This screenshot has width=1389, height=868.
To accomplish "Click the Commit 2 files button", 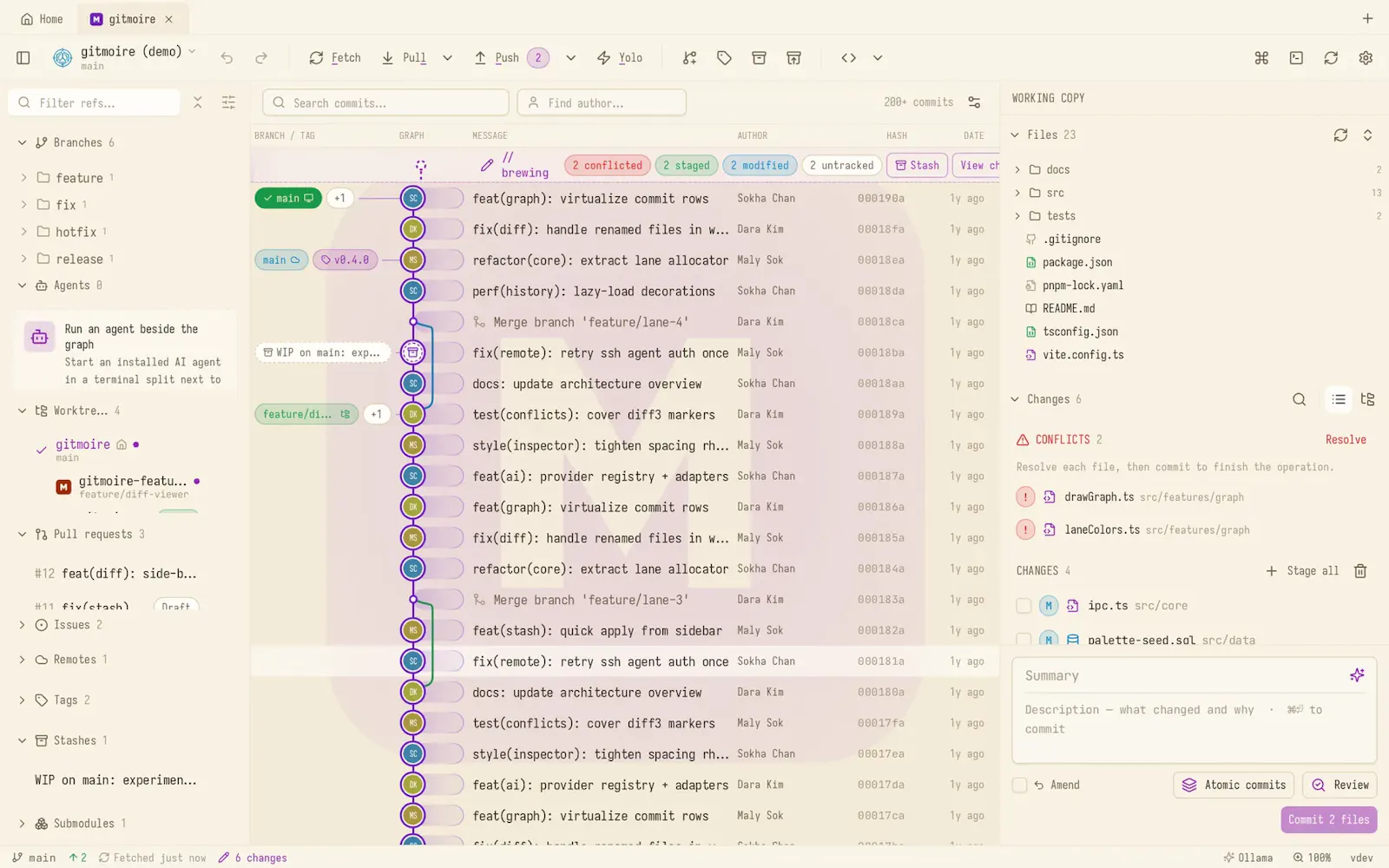I will point(1328,819).
